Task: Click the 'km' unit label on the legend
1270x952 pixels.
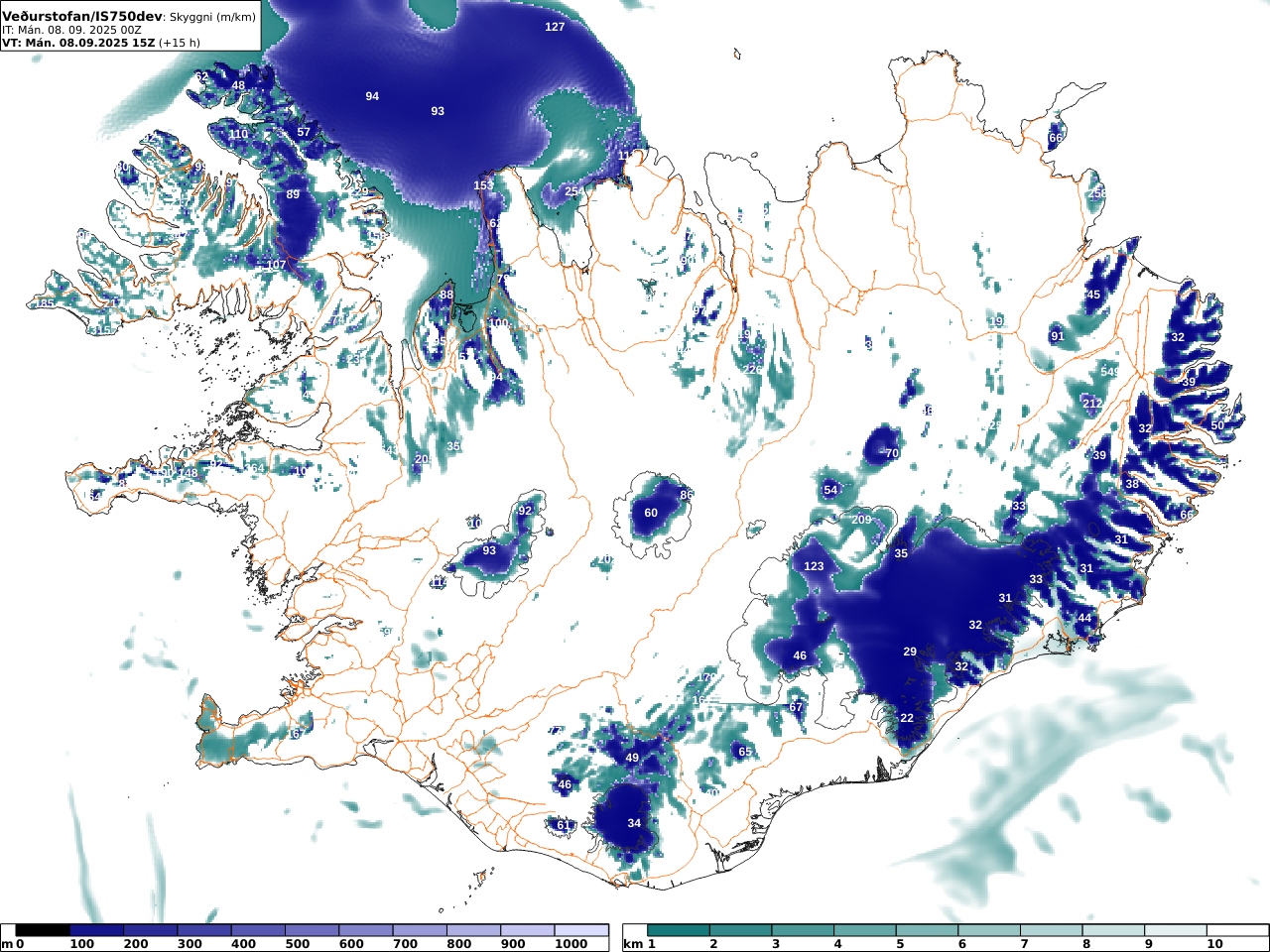Action: 633,944
